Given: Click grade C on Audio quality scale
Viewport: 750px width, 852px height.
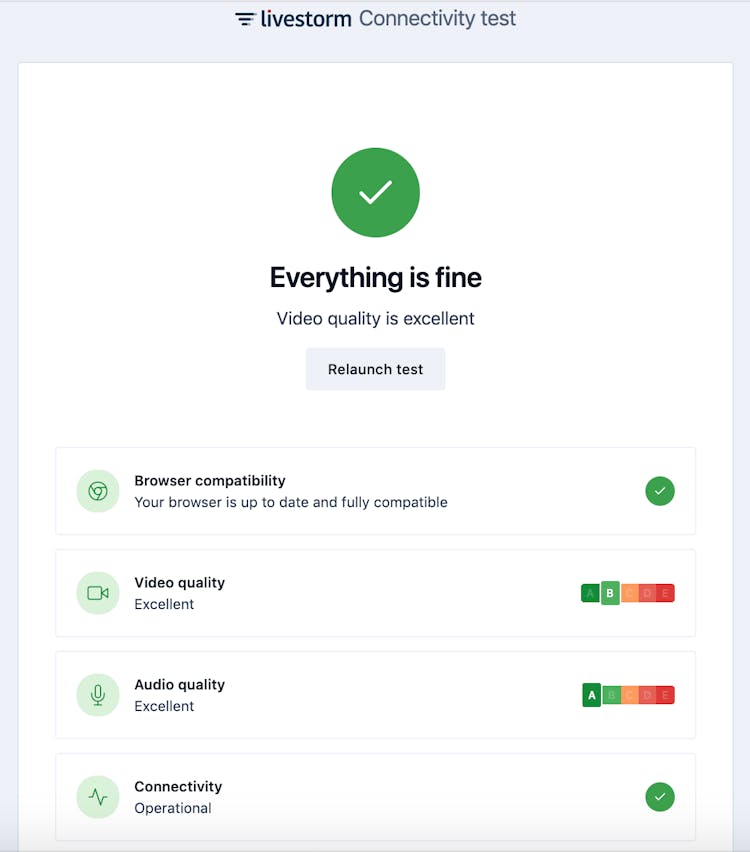Looking at the screenshot, I should [x=629, y=695].
